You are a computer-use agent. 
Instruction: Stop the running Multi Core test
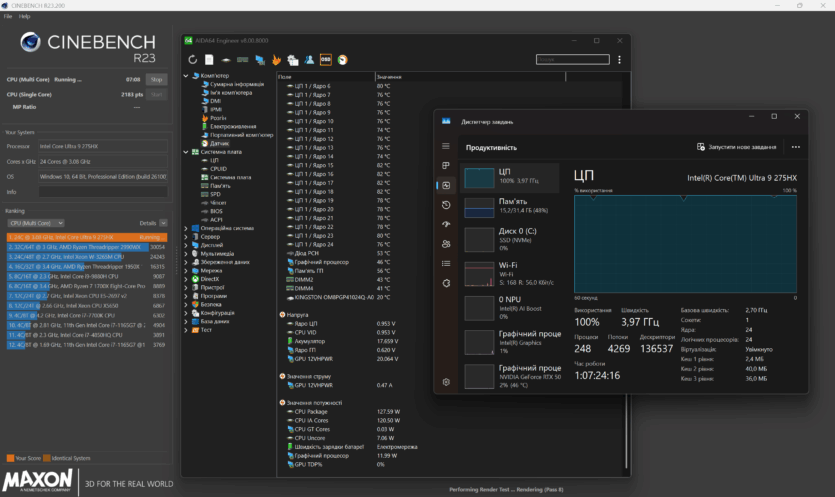[156, 78]
